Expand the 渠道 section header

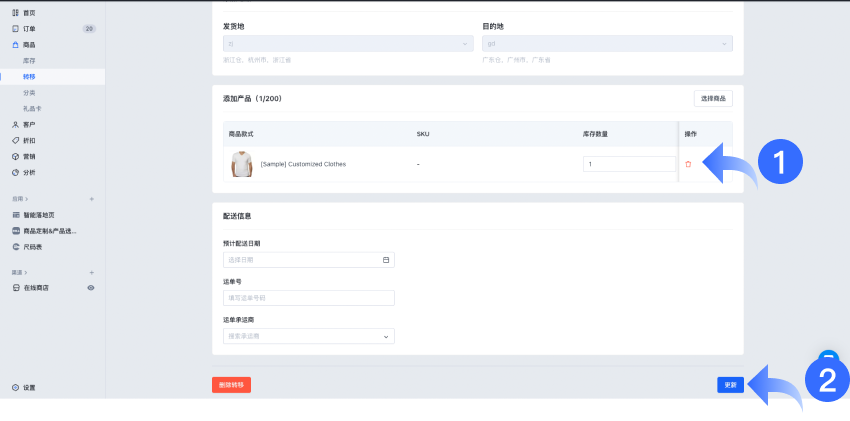pos(20,272)
